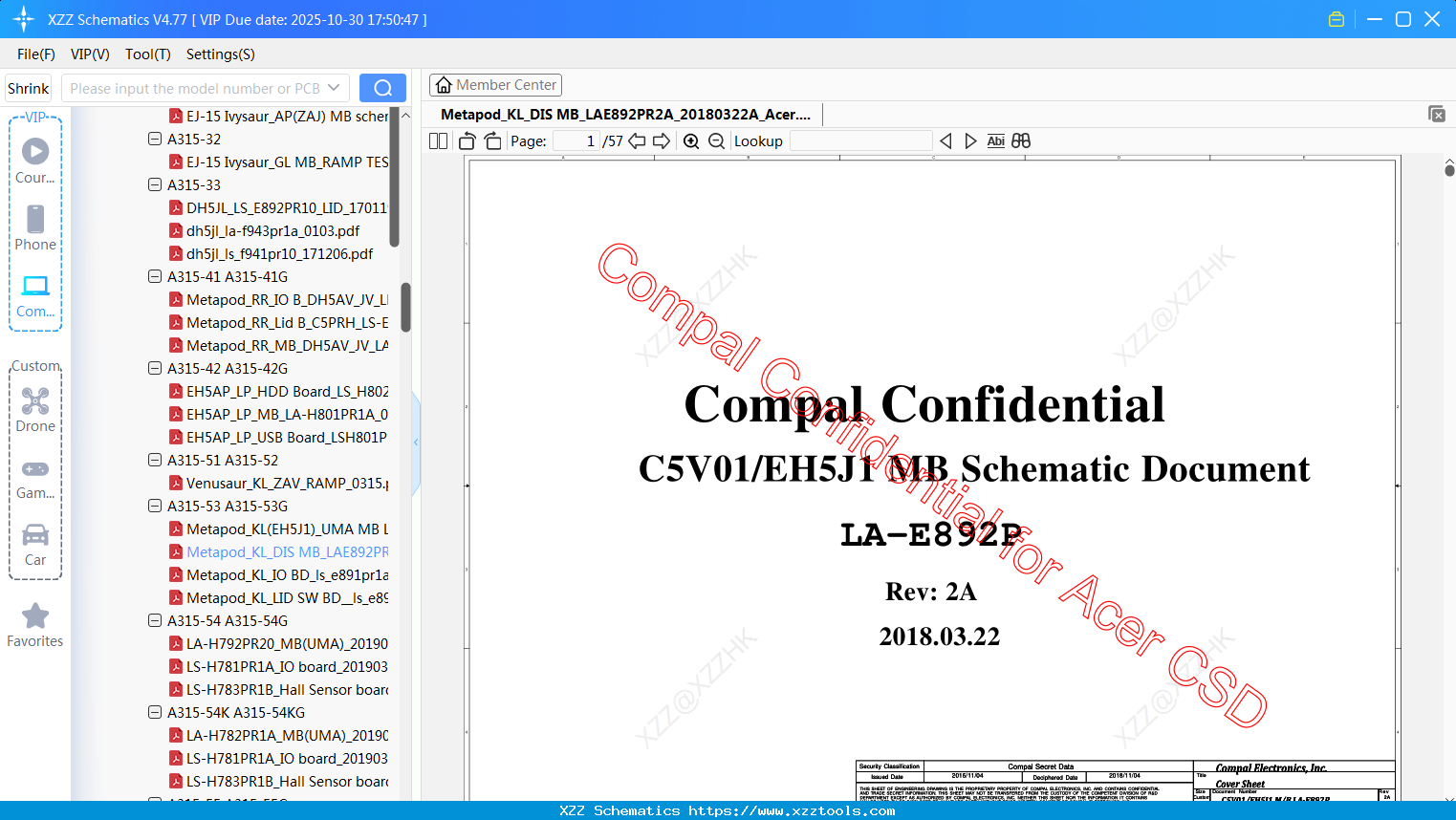Rotate the page counterclockwise

point(467,141)
